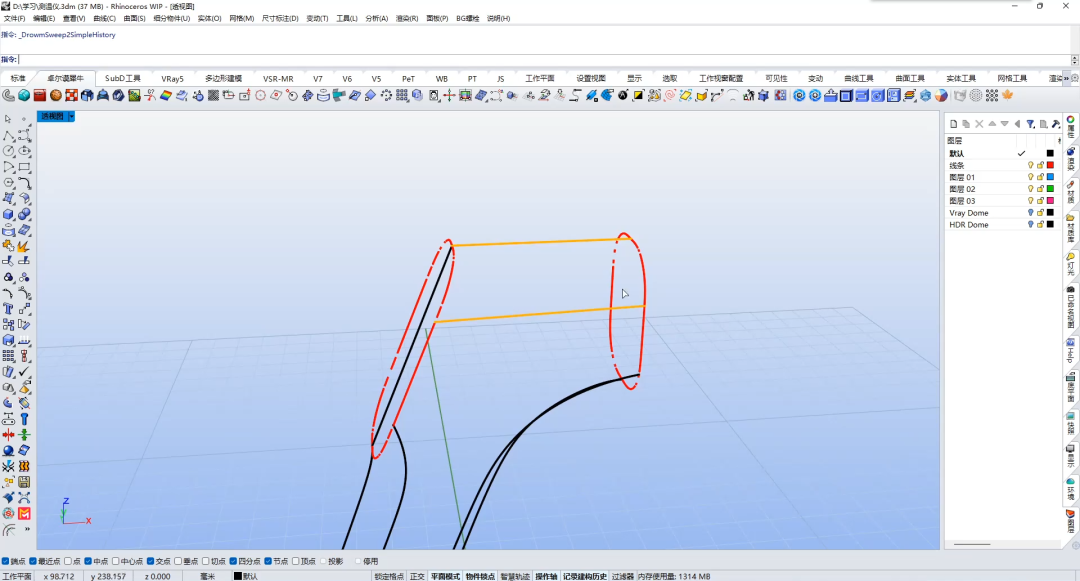Screen dimensions: 1080x581
Task: Open the 渲染(R) render menu
Action: (406, 19)
